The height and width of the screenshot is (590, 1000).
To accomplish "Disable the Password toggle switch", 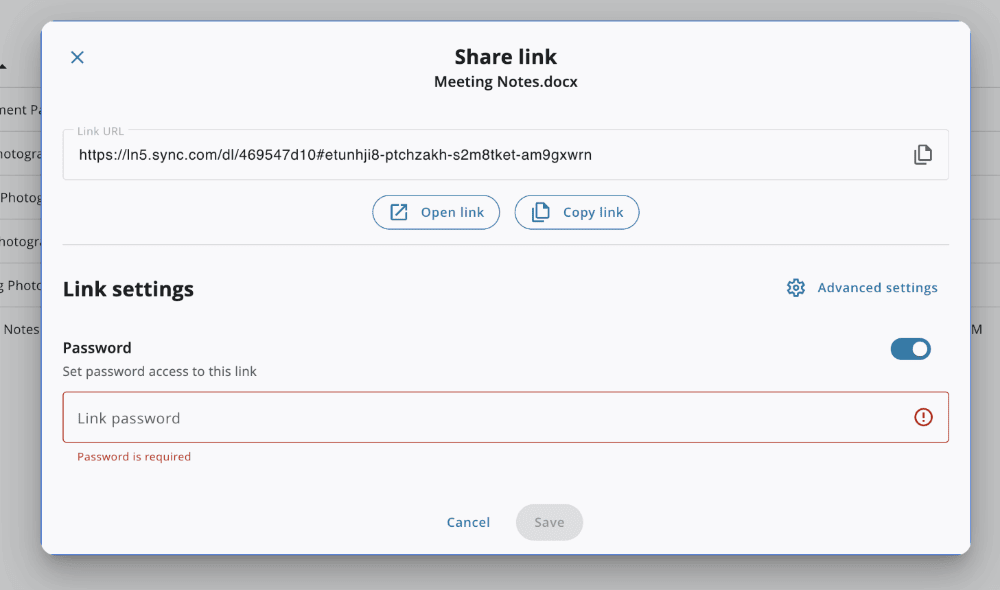I will coord(910,348).
